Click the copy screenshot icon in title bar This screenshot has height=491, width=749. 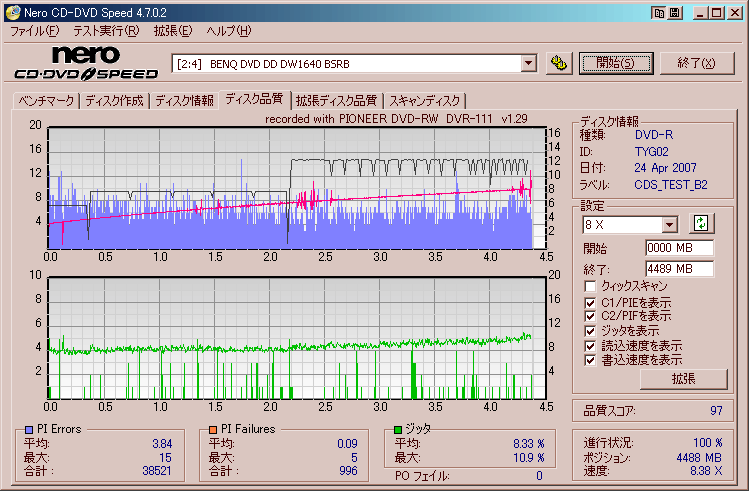(659, 13)
